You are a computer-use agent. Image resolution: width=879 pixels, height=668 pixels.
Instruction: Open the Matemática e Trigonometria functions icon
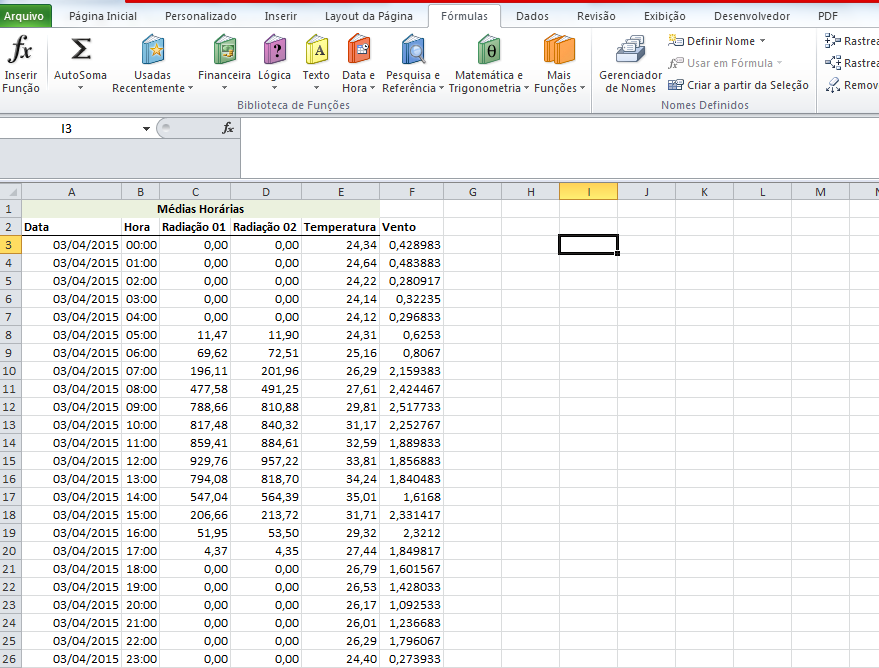[x=489, y=50]
